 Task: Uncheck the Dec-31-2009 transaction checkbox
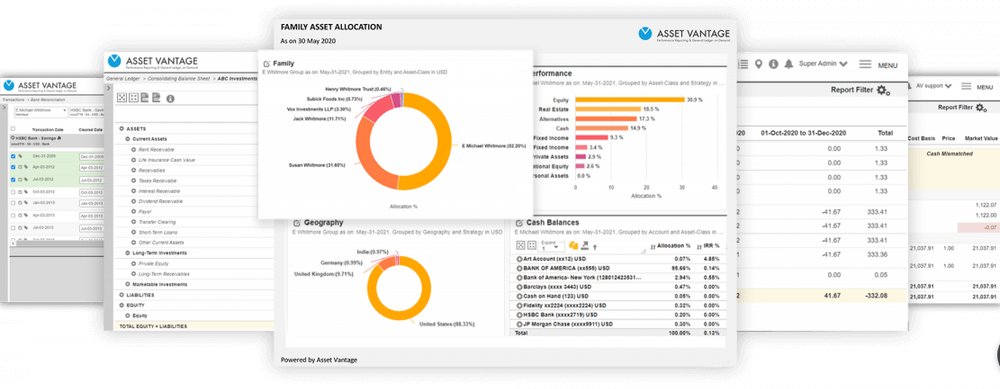(14, 156)
